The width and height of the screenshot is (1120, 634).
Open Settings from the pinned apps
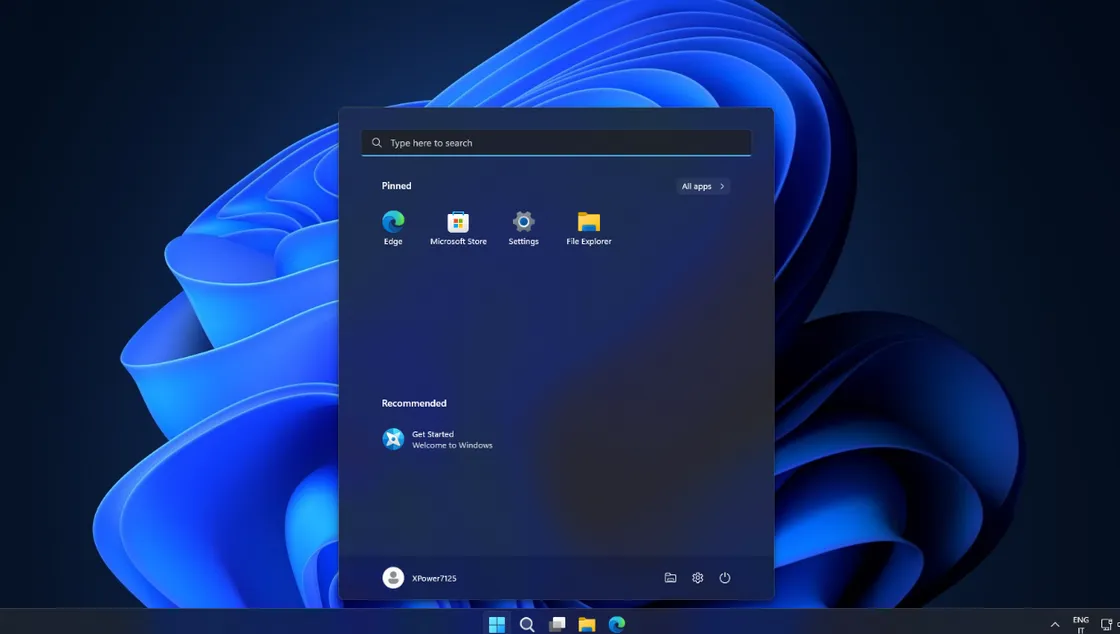coord(523,222)
